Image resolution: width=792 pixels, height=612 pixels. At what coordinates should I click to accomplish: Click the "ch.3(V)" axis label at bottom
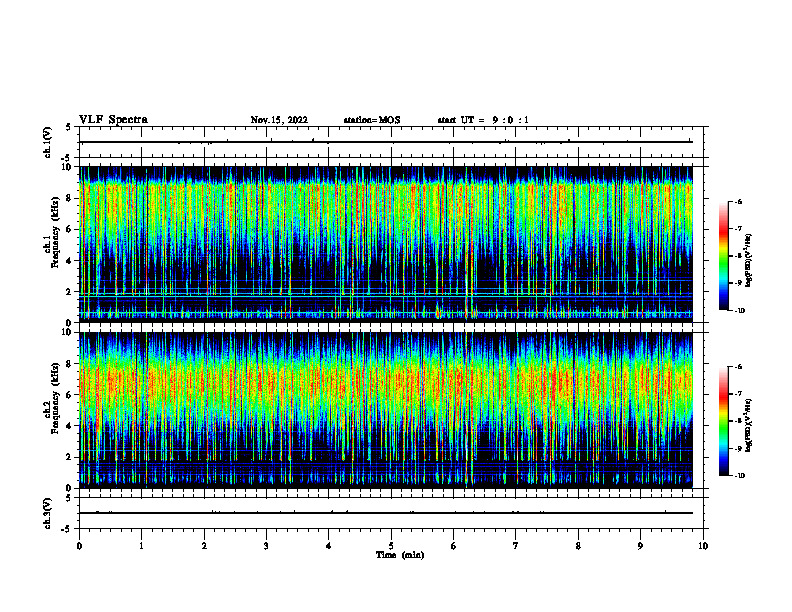(47, 514)
